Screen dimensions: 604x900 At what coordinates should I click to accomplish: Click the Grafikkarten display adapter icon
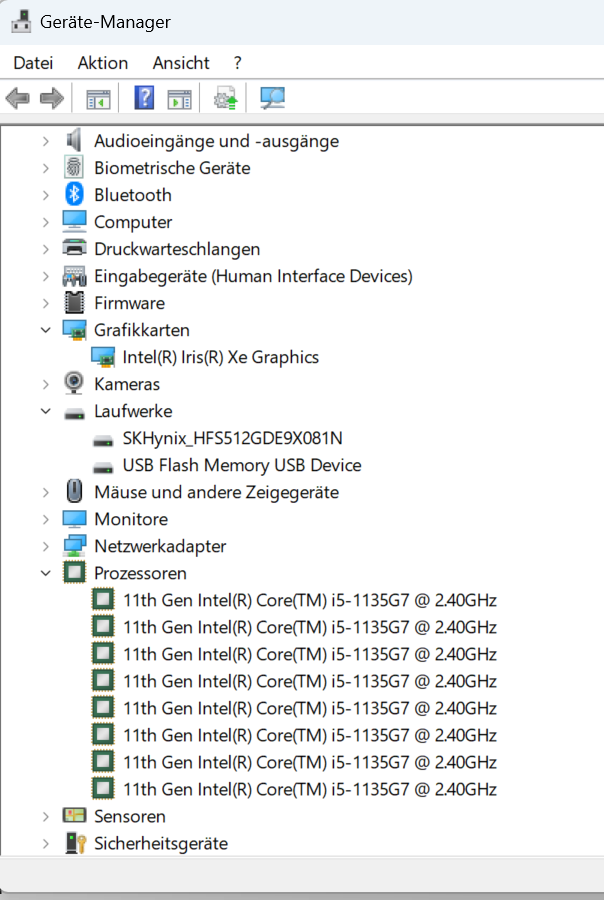pos(74,330)
